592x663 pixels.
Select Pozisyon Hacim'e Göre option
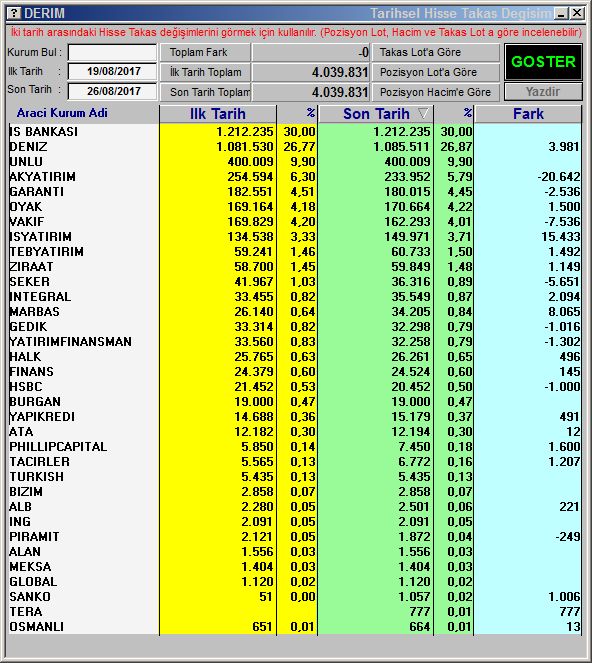pyautogui.click(x=436, y=92)
